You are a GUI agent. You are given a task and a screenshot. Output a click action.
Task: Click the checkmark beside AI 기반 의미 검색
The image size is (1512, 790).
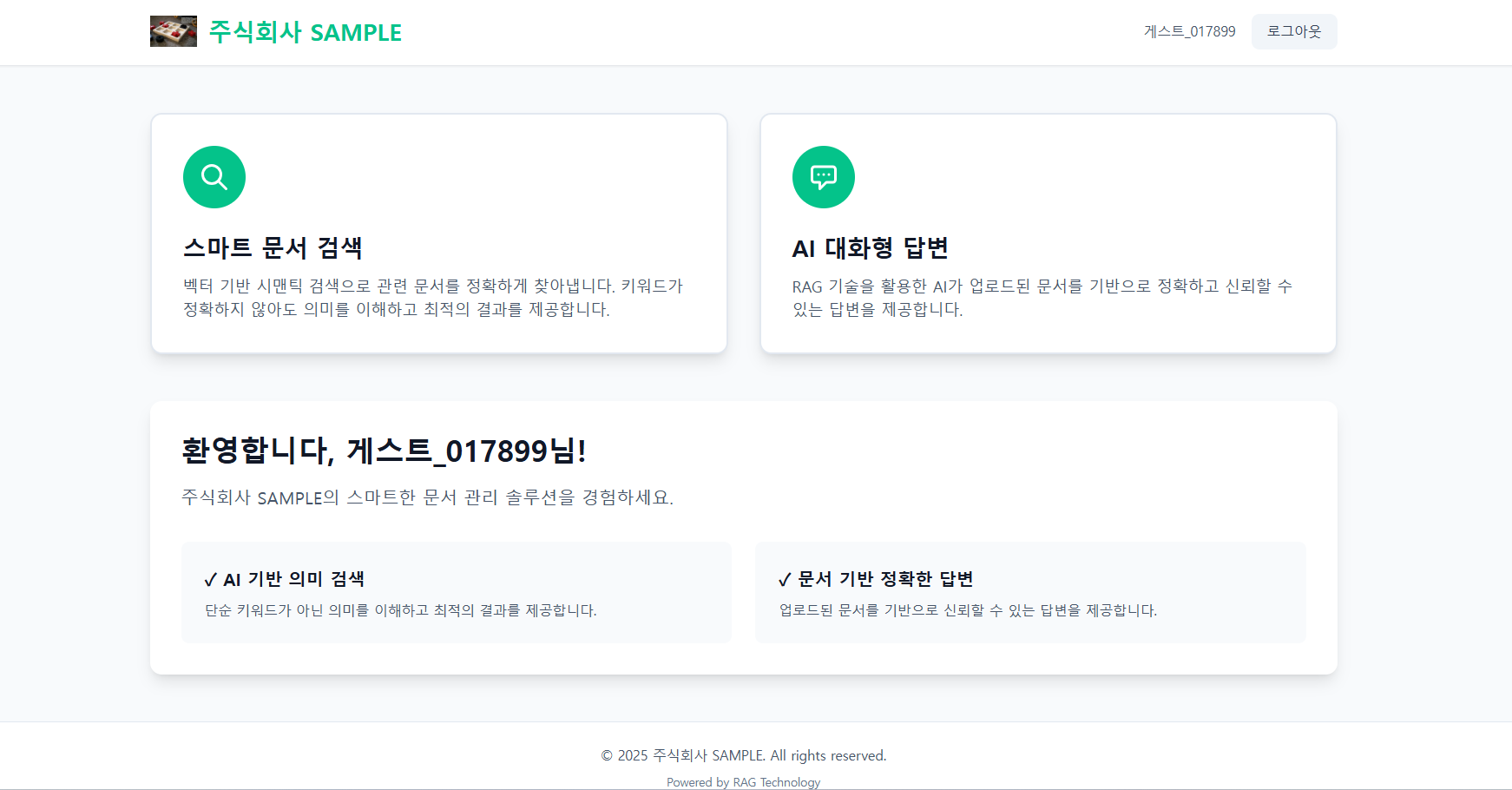[209, 577]
